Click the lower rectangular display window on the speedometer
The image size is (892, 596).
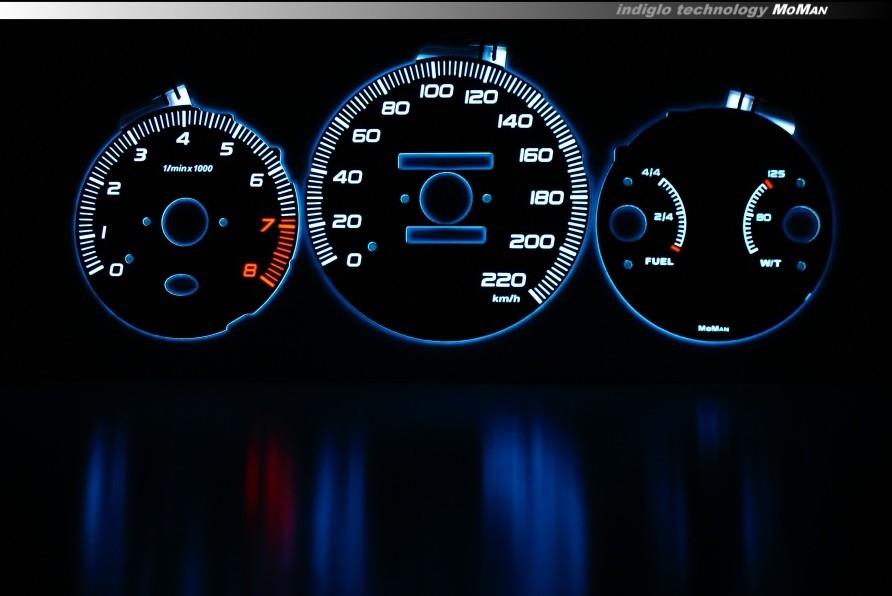tap(445, 235)
